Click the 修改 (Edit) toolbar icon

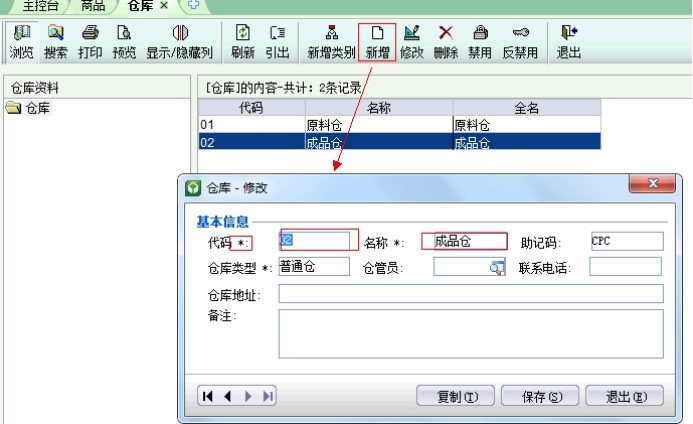[x=411, y=42]
